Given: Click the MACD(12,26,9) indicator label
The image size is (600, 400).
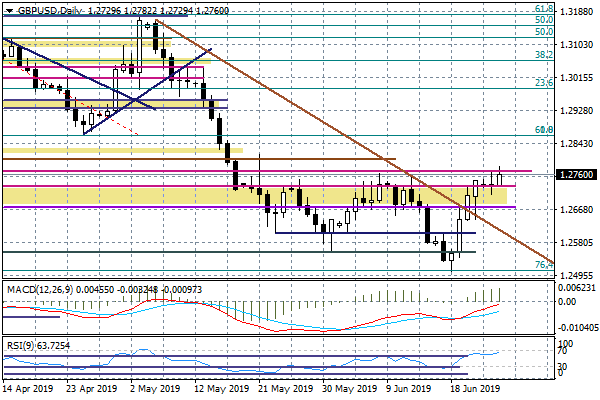Looking at the screenshot, I should pyautogui.click(x=40, y=290).
